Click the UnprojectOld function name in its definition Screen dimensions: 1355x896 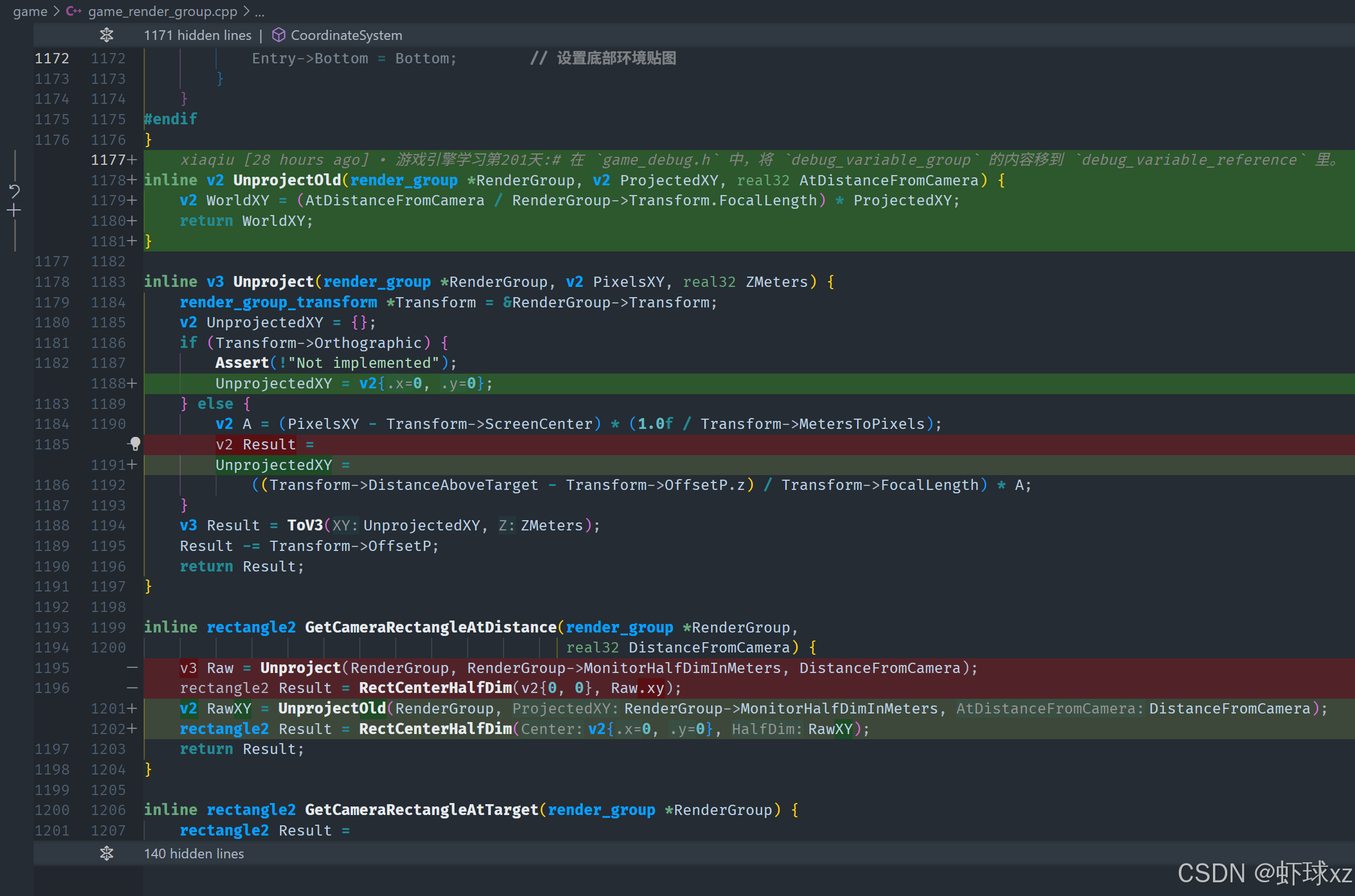pos(287,180)
